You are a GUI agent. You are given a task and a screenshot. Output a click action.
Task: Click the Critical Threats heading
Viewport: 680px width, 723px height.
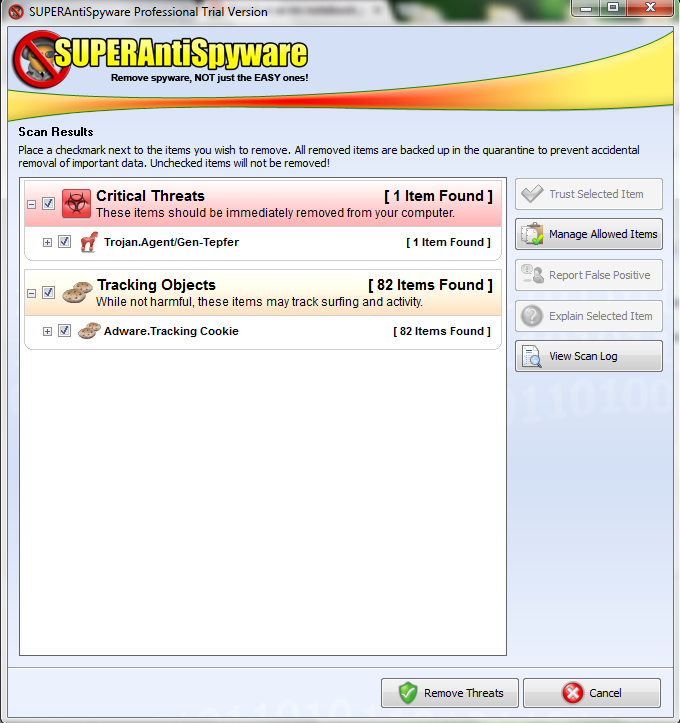pos(150,196)
